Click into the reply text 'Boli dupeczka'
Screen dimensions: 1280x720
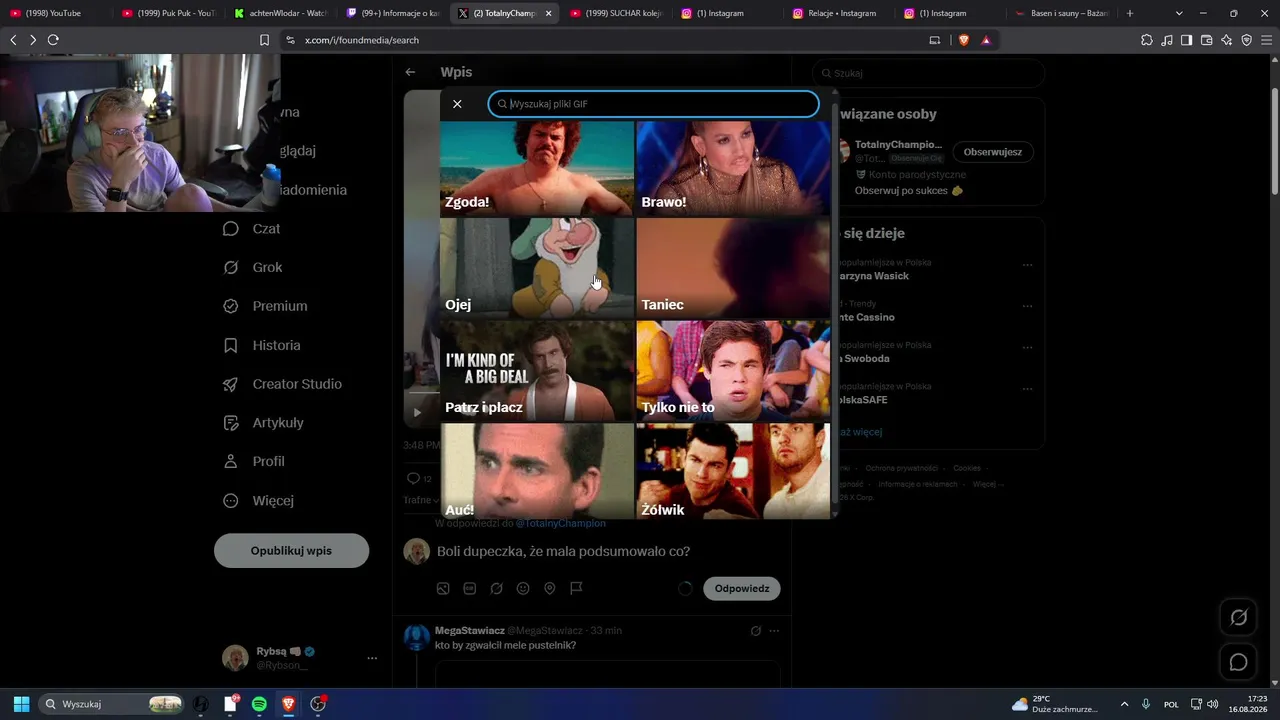[x=563, y=552]
